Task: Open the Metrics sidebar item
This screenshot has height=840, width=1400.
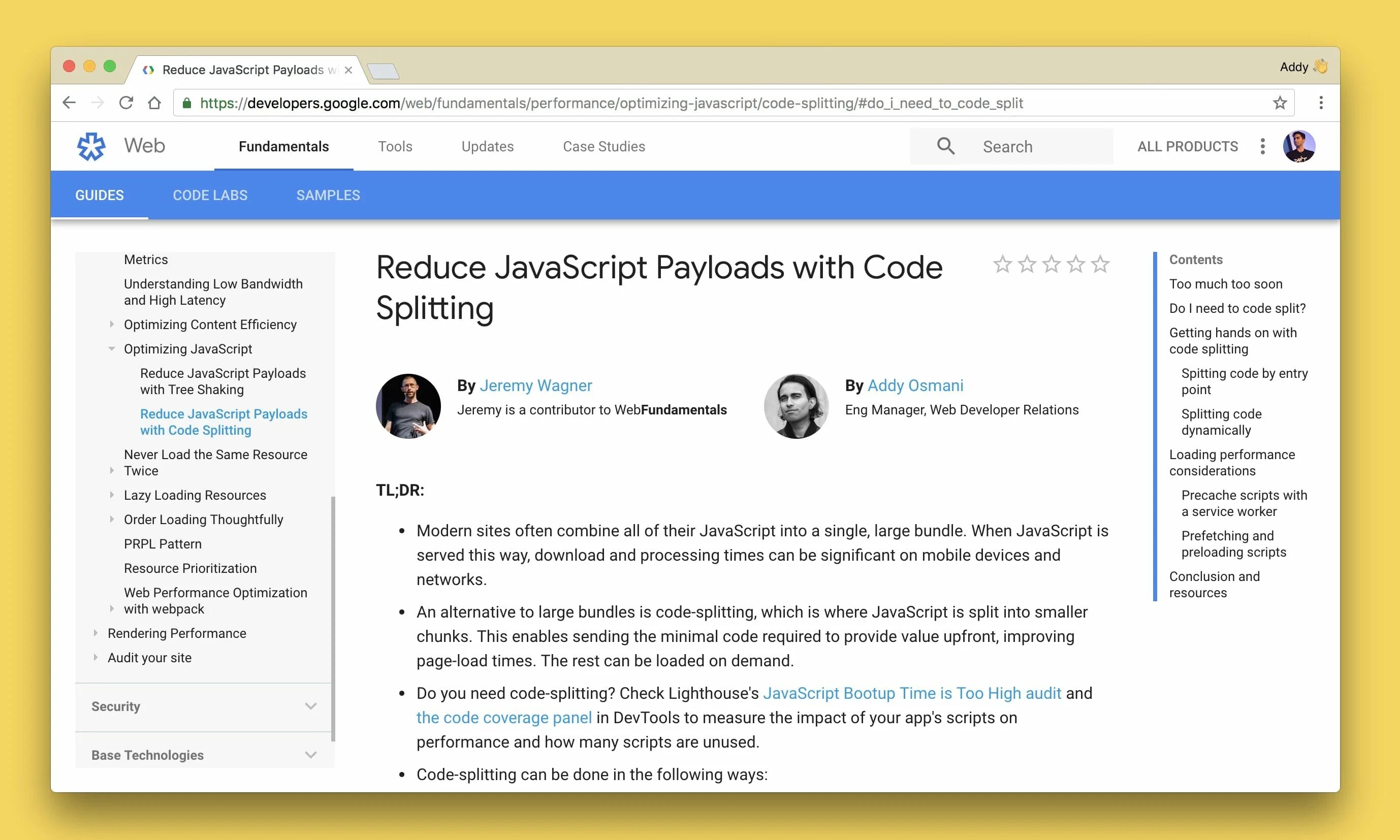Action: pos(146,259)
